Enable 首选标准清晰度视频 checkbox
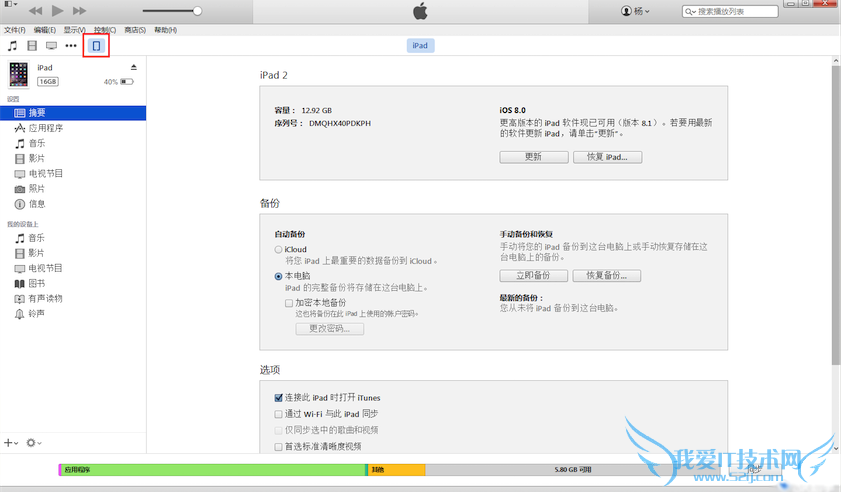 click(278, 446)
